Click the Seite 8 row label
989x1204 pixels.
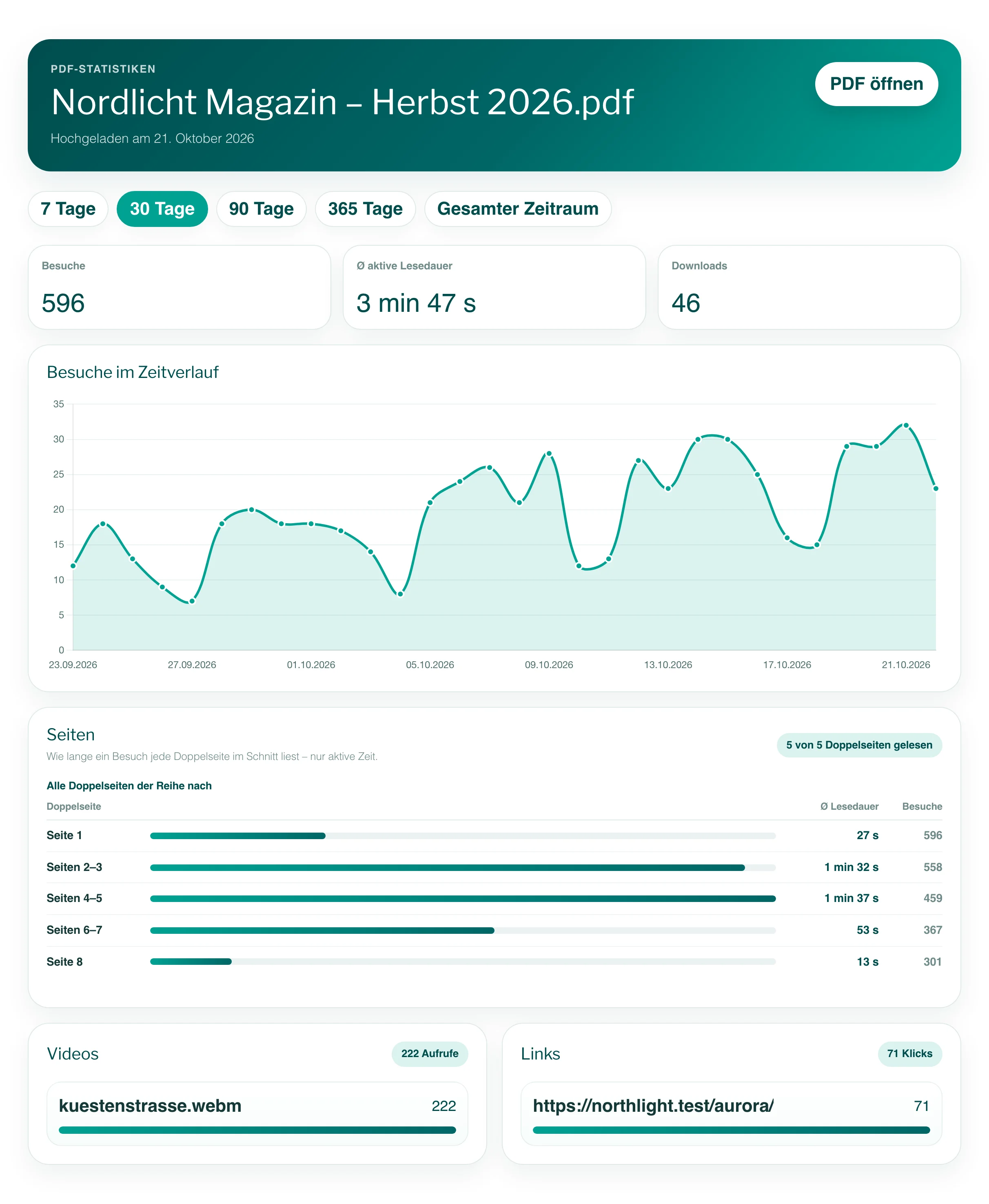64,961
